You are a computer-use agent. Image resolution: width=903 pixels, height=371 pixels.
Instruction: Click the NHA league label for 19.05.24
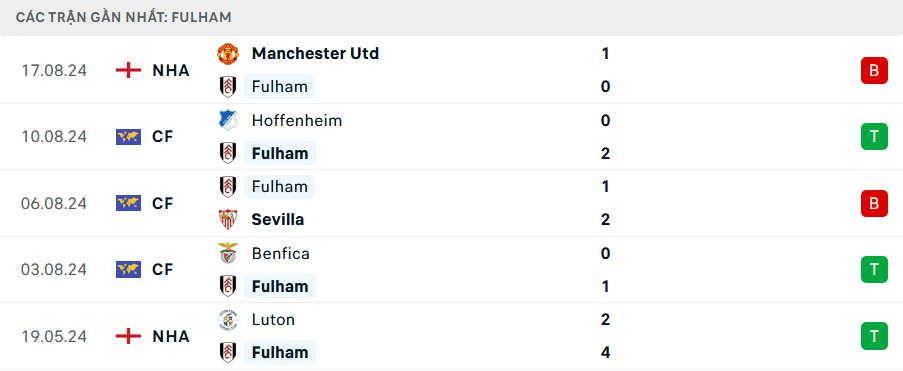[x=170, y=336]
